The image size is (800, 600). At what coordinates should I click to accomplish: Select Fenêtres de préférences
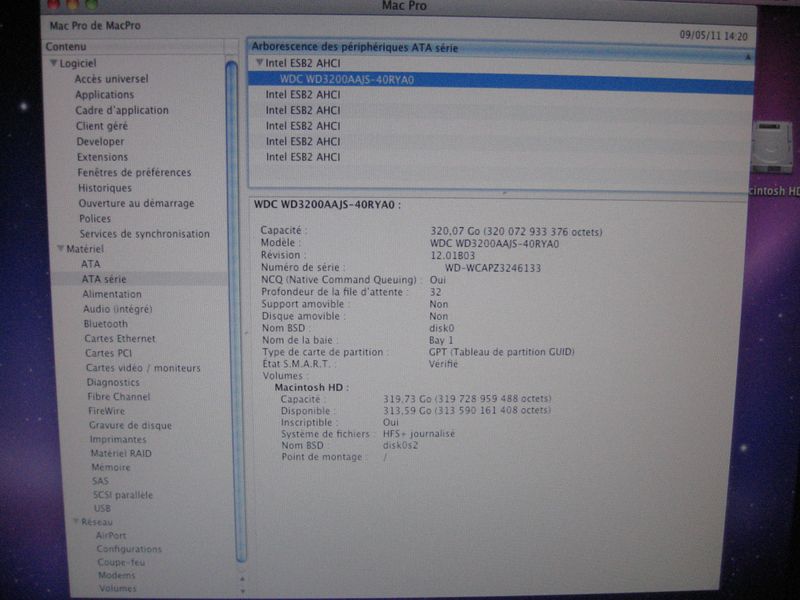[x=134, y=172]
